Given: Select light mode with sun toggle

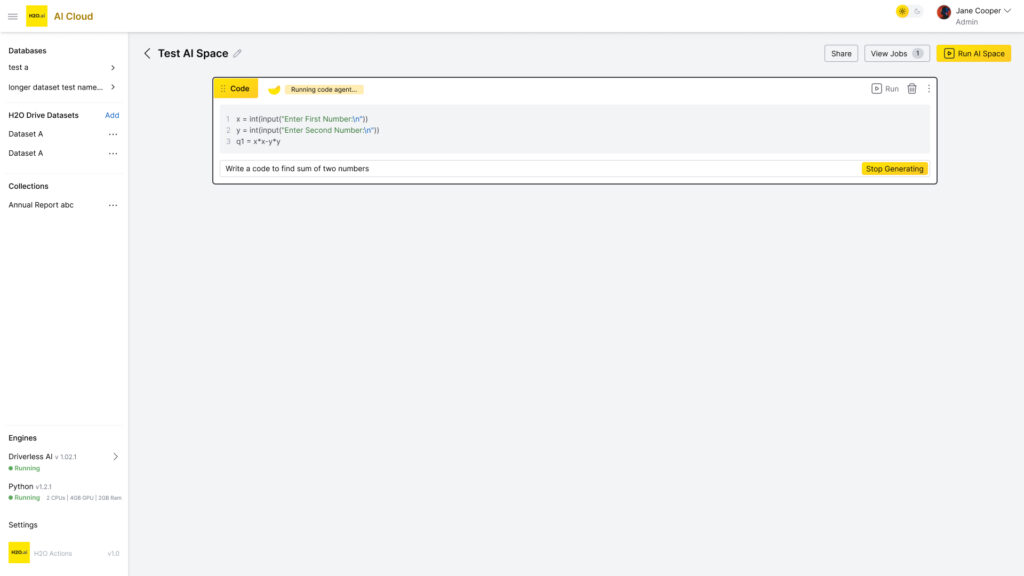Looking at the screenshot, I should pyautogui.click(x=902, y=12).
